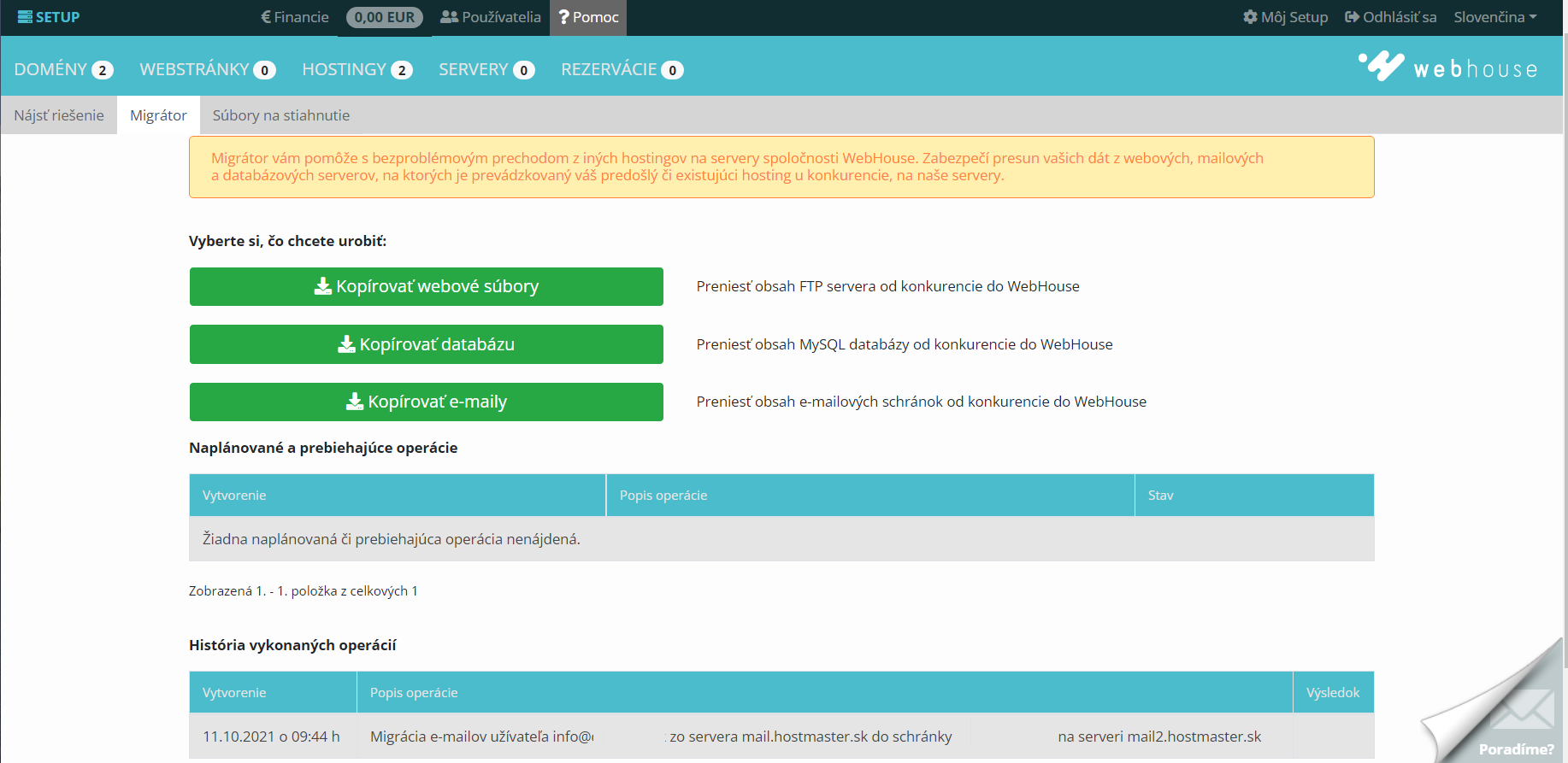Viewport: 1568px width, 763px height.
Task: Switch to Súbory na stiahnutie tab
Action: point(281,115)
